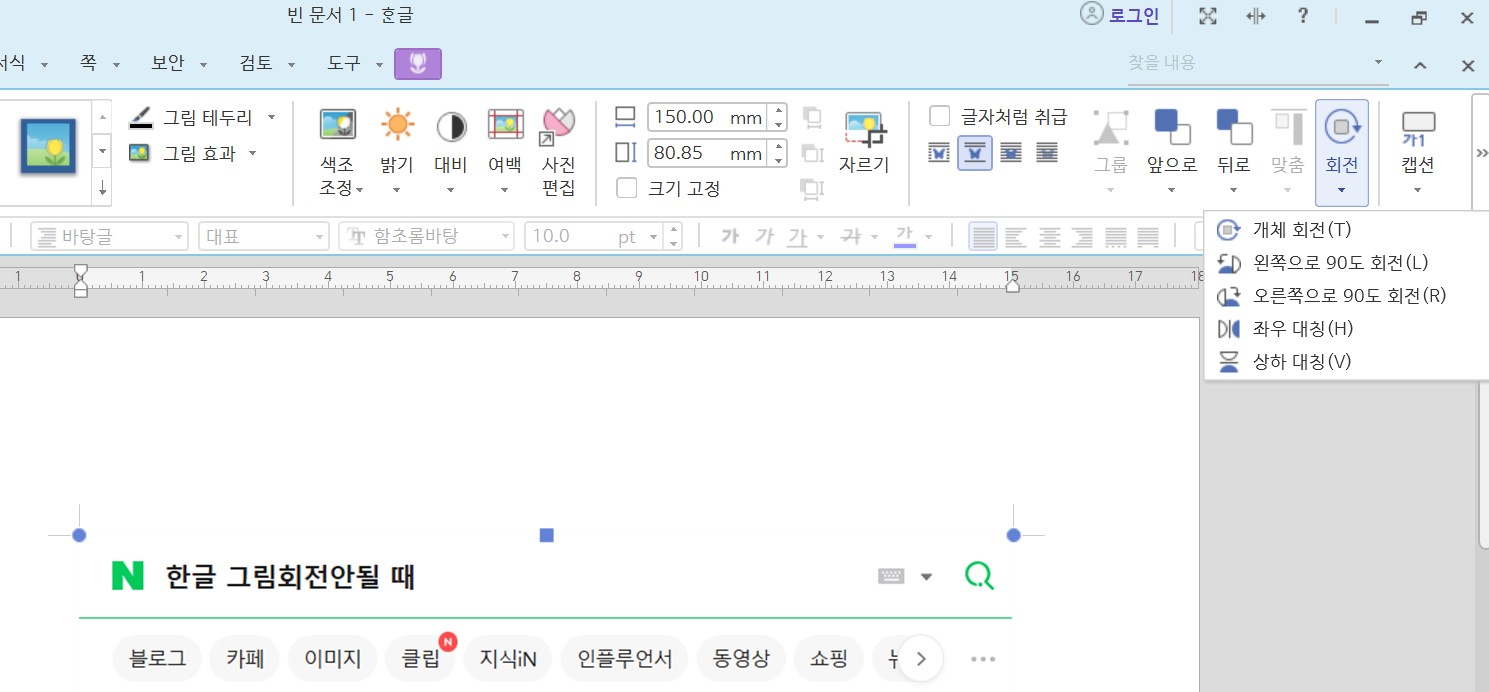Click the 동영상 pill in the image
Screen dimensions: 1489x692
coord(741,659)
